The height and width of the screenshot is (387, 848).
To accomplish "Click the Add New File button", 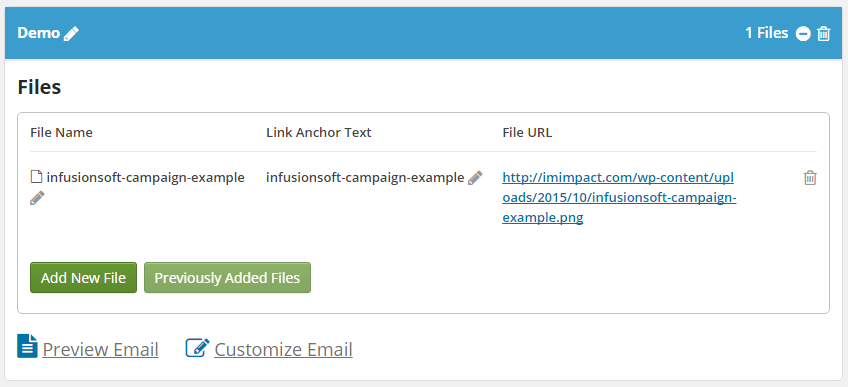I will (x=83, y=278).
